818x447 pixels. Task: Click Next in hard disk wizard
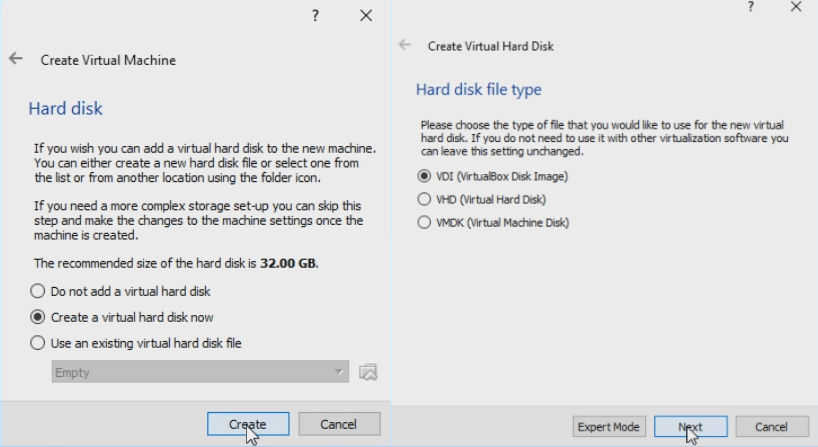point(690,427)
